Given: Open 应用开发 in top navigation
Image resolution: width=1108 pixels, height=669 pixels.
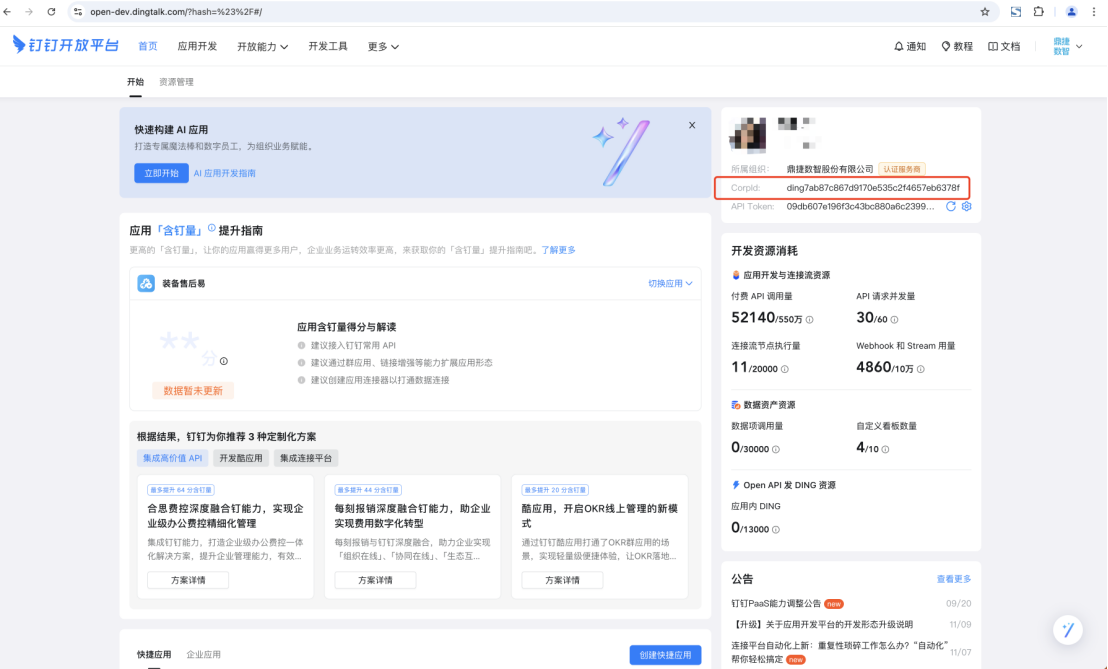Looking at the screenshot, I should [x=197, y=46].
